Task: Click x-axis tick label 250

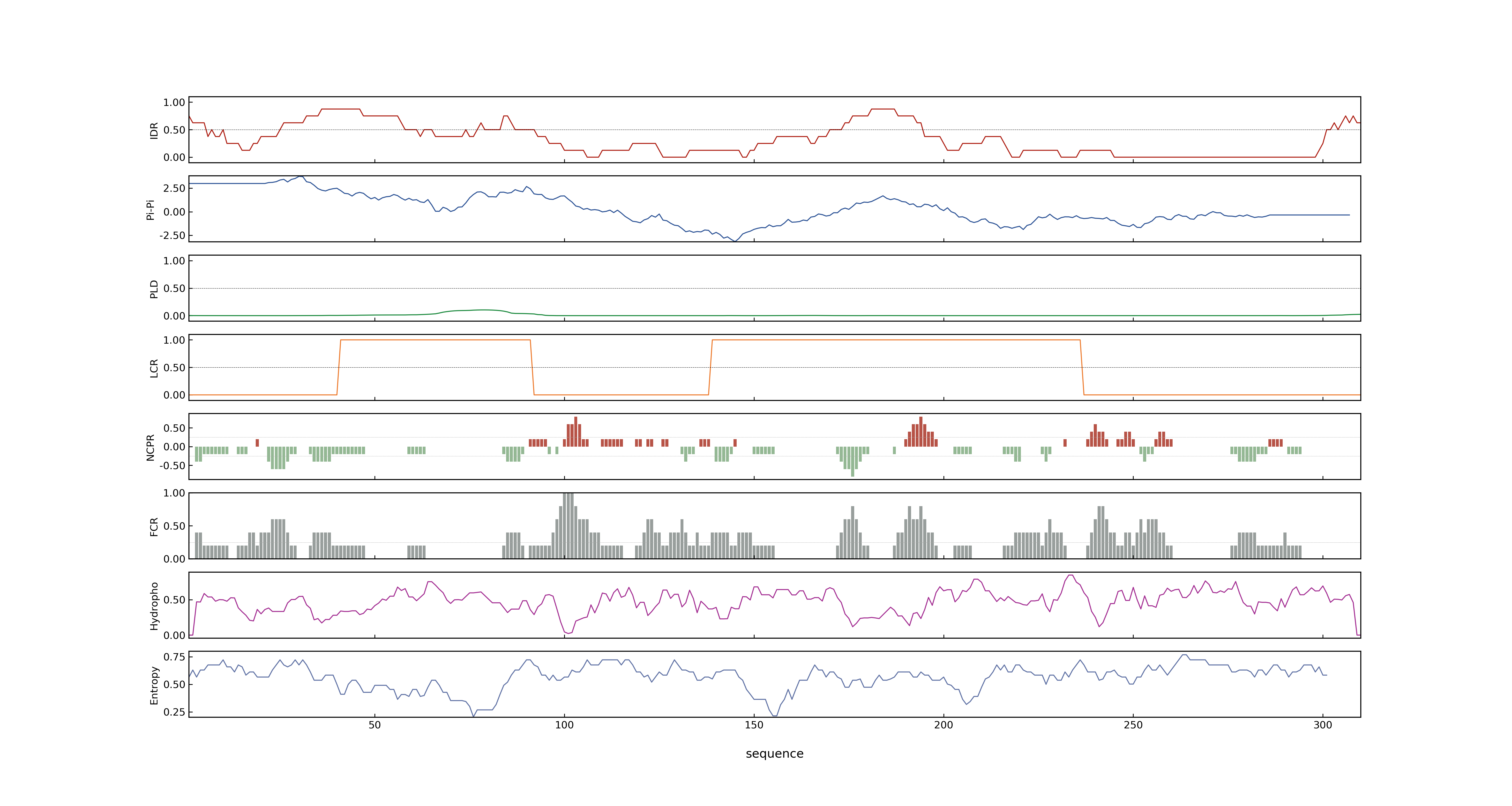Action: (x=1133, y=725)
